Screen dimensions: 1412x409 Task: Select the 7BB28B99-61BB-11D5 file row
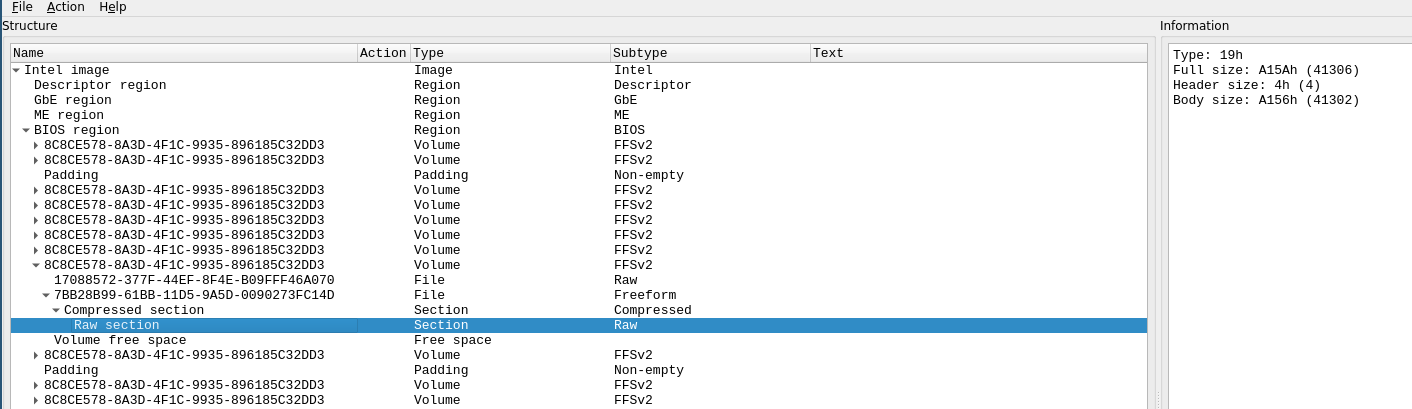click(x=579, y=295)
